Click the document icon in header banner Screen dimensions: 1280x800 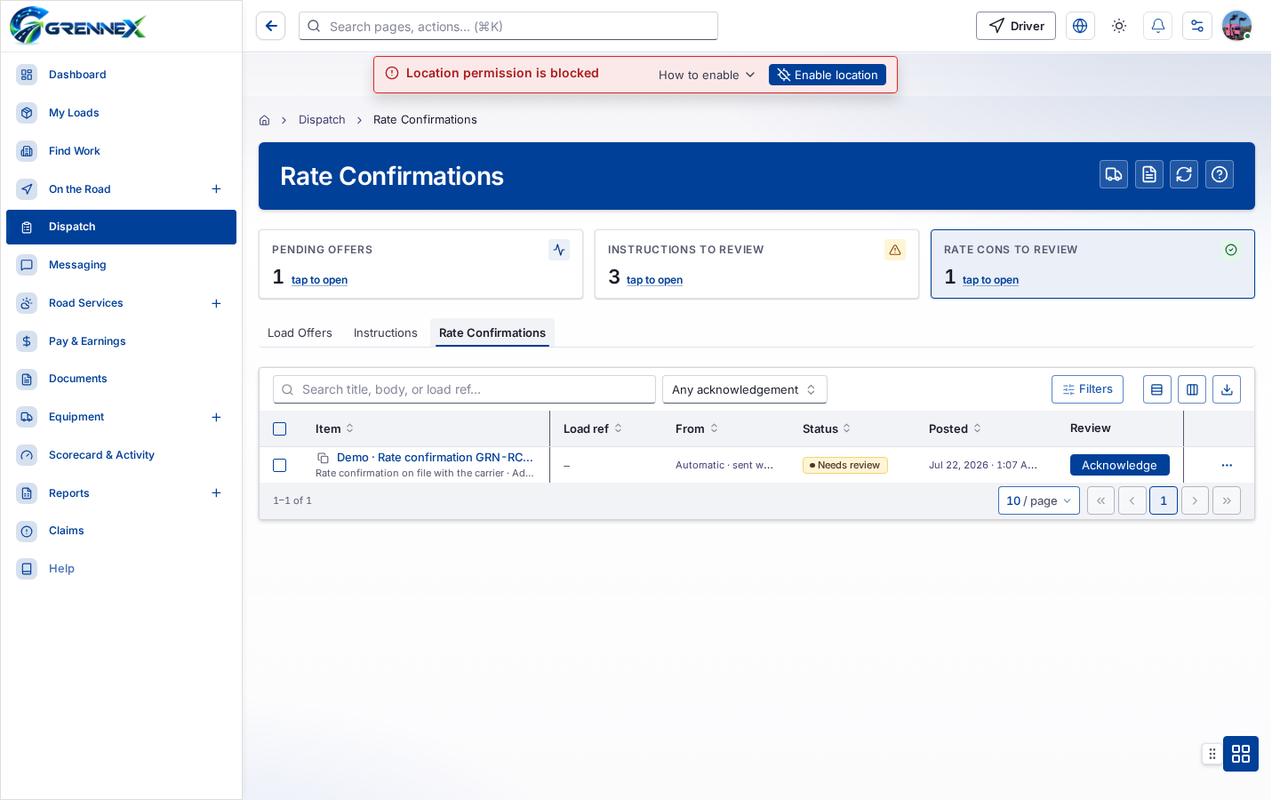(1149, 174)
